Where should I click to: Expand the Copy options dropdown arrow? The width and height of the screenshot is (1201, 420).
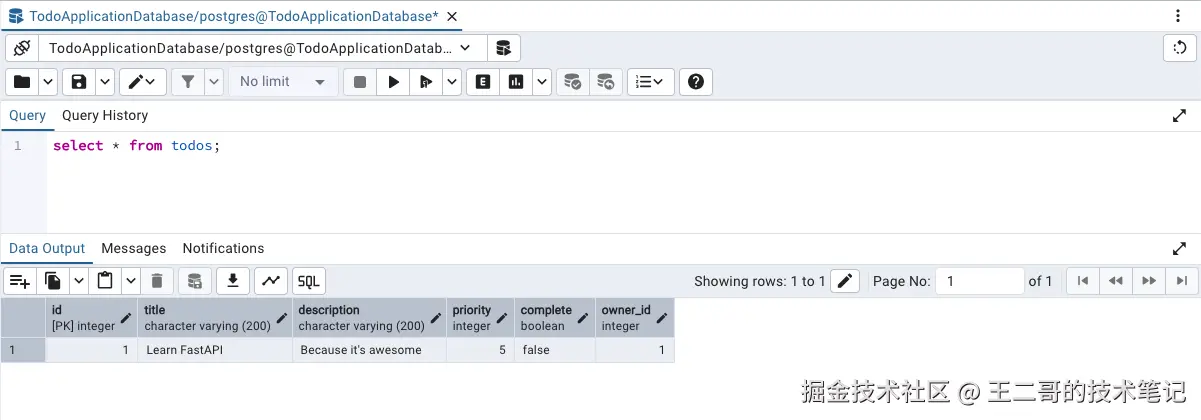coord(78,281)
